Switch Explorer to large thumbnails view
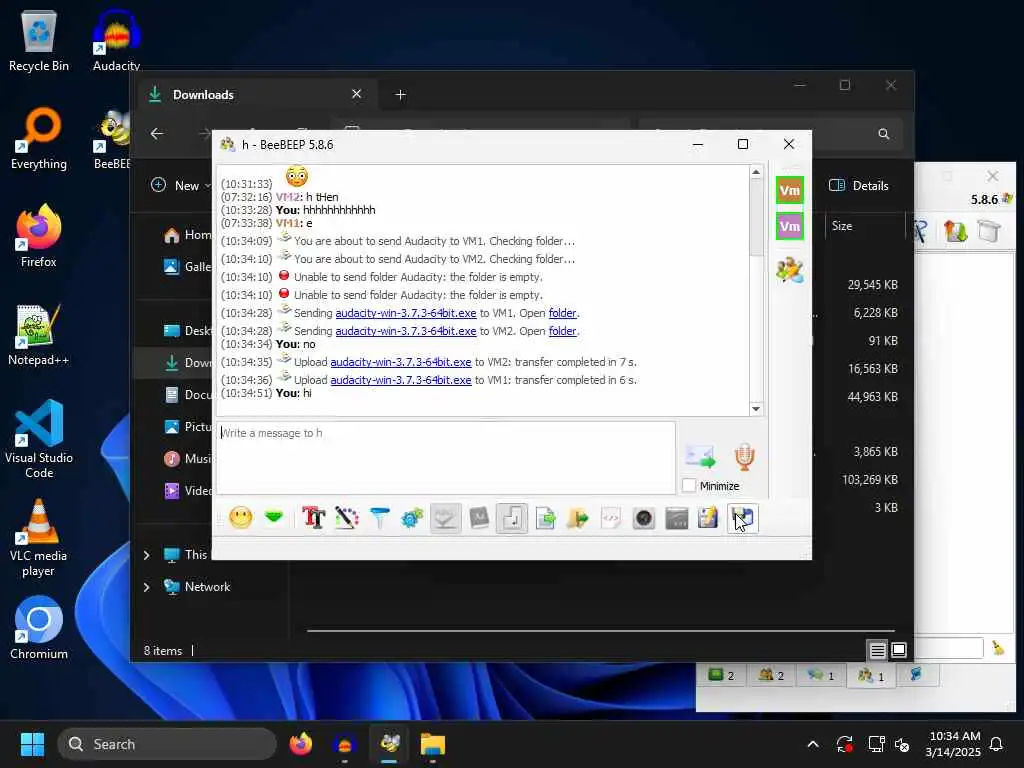 pos(899,650)
